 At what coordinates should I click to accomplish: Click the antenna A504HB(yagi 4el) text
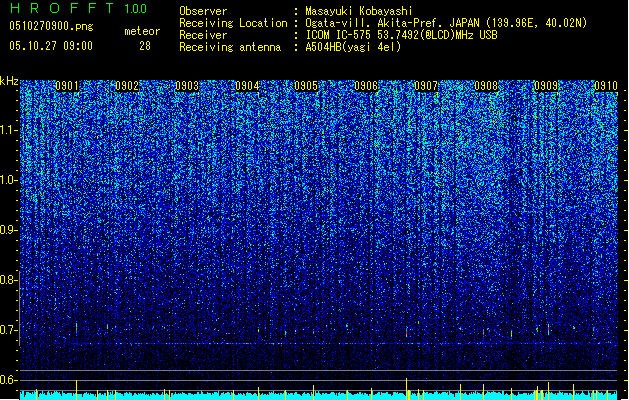(x=353, y=47)
